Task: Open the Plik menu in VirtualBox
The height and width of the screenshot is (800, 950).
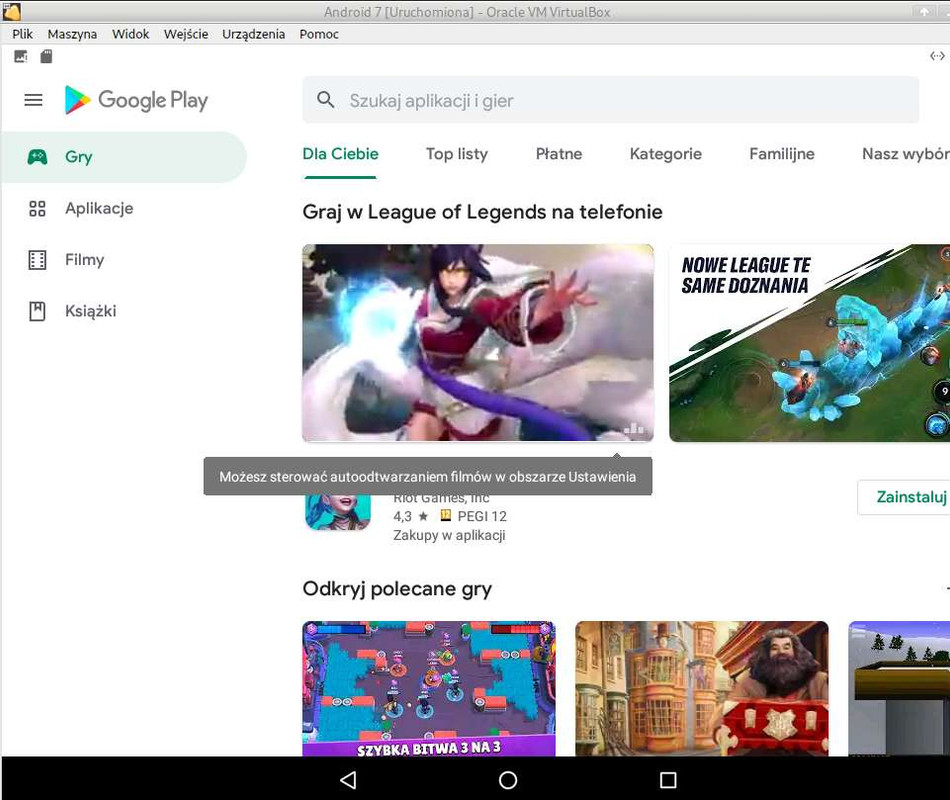Action: 22,34
